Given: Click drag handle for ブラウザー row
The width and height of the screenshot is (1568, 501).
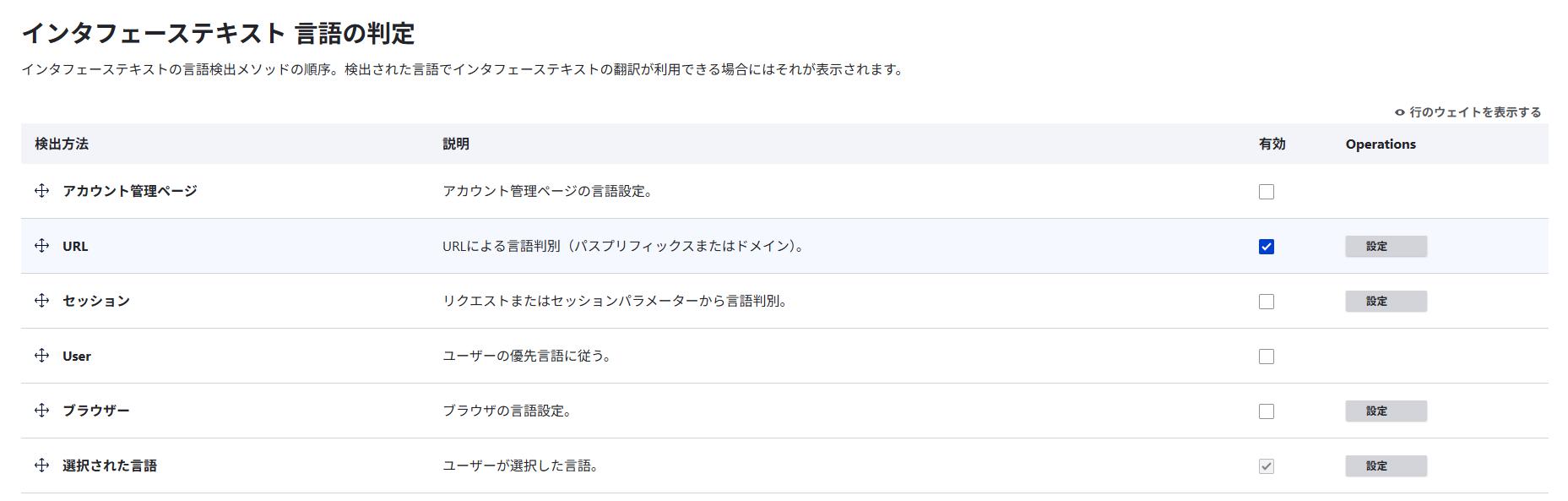Looking at the screenshot, I should pyautogui.click(x=41, y=411).
